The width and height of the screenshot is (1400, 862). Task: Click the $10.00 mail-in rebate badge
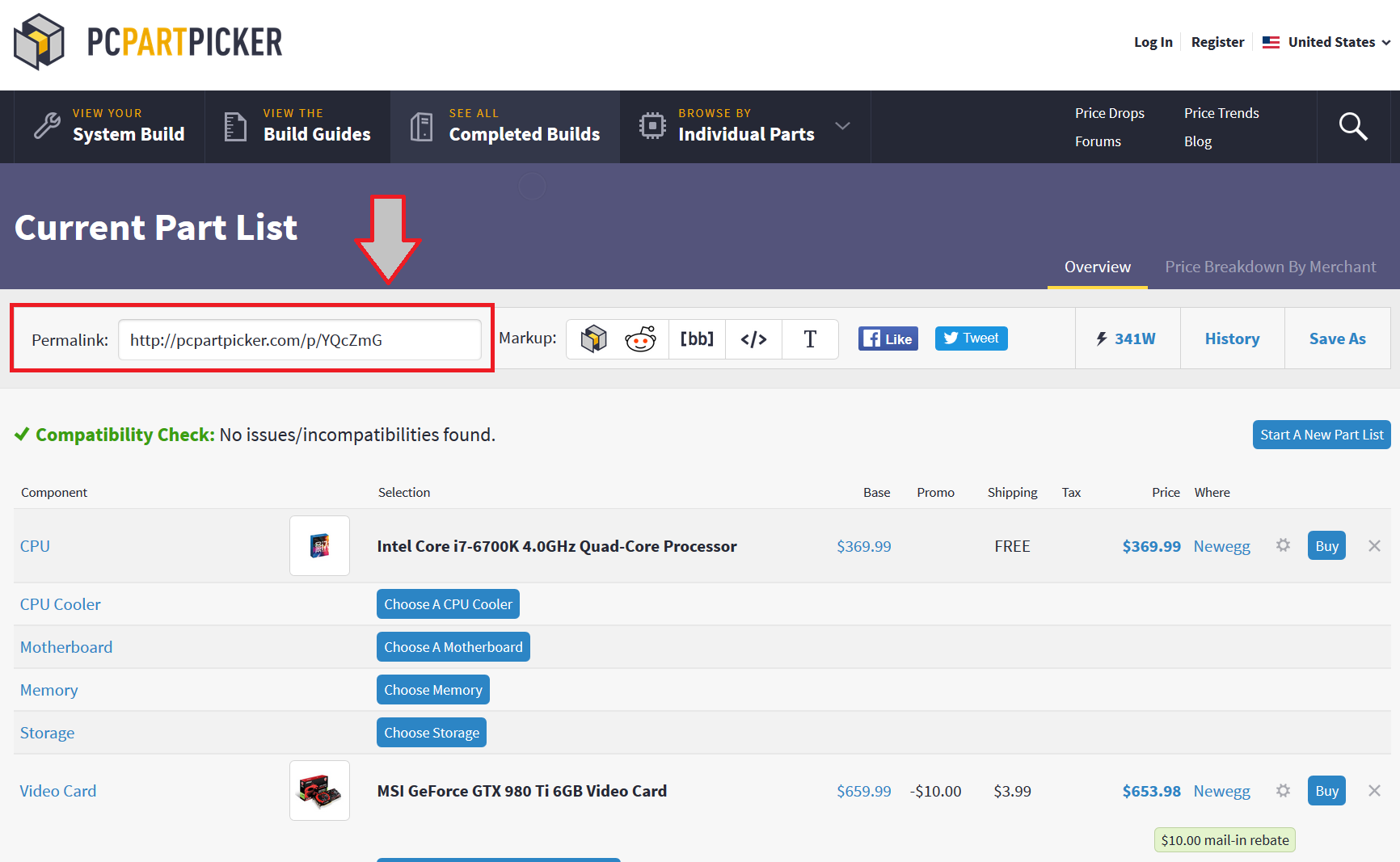coord(1225,840)
